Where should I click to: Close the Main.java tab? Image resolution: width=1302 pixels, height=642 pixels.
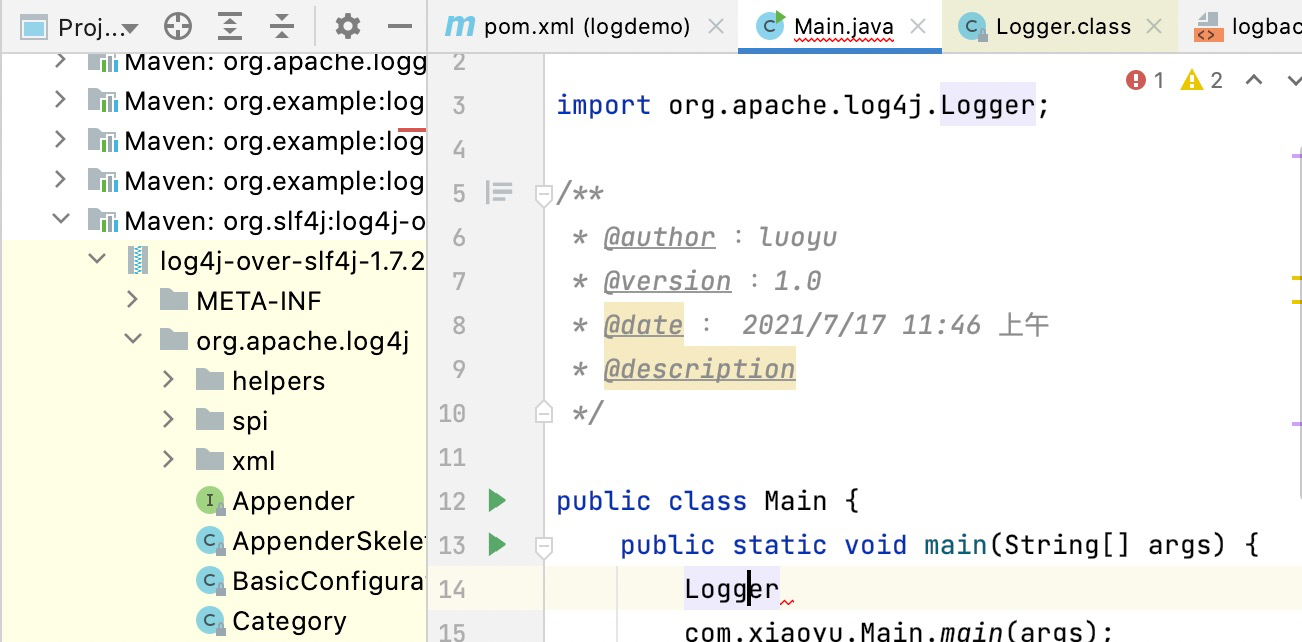tap(919, 27)
